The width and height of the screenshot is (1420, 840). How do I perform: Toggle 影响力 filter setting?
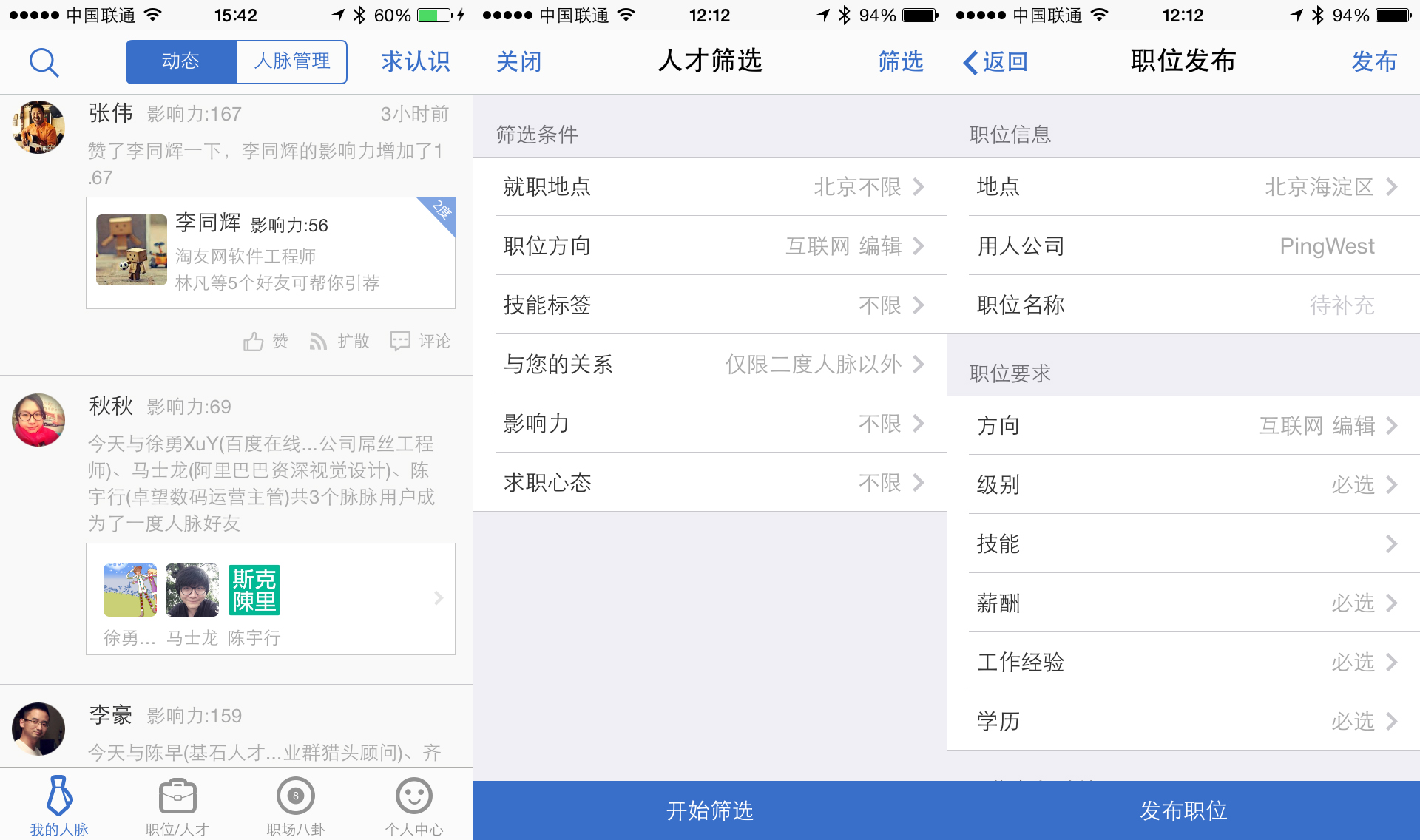709,422
